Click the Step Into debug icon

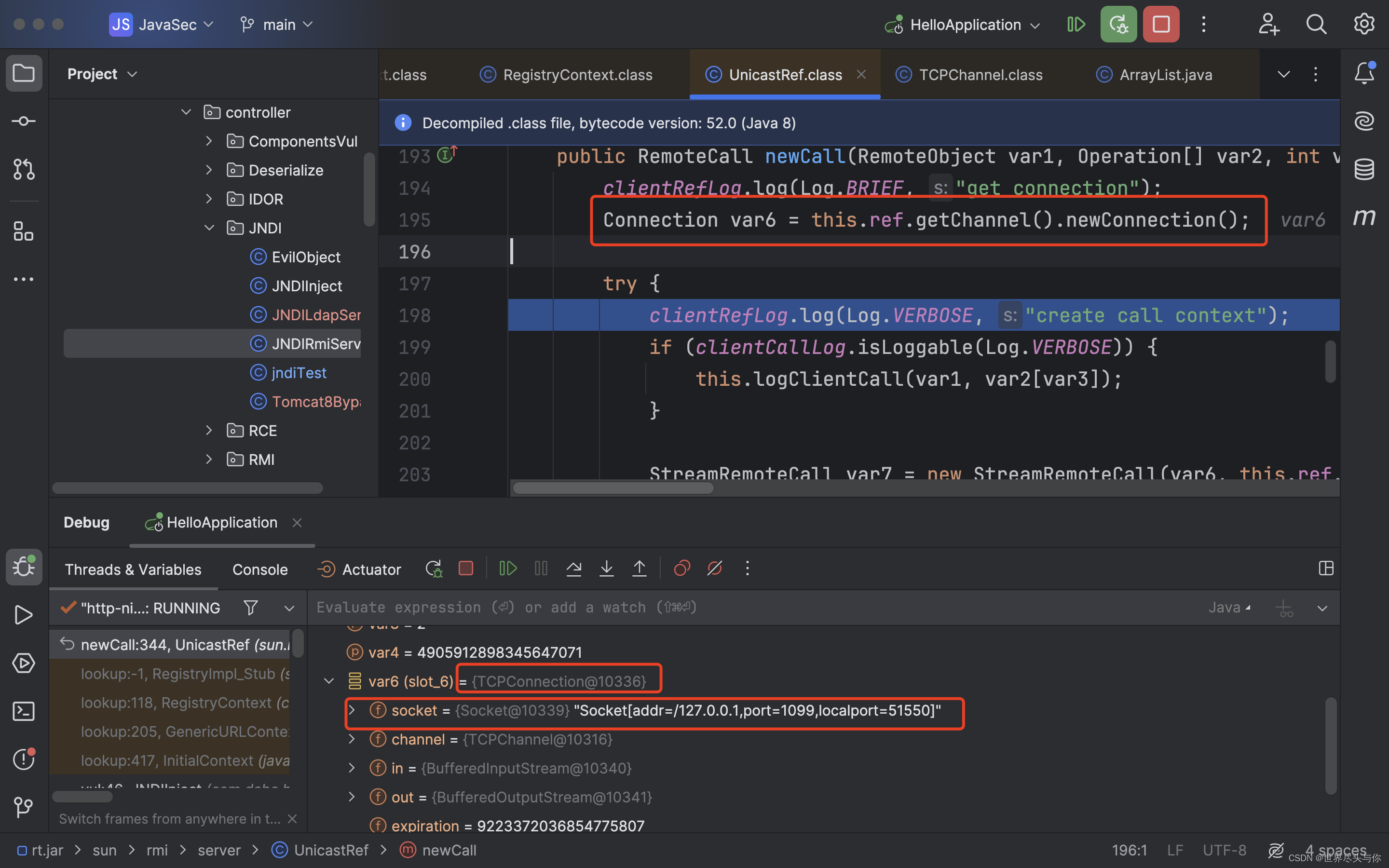[606, 569]
